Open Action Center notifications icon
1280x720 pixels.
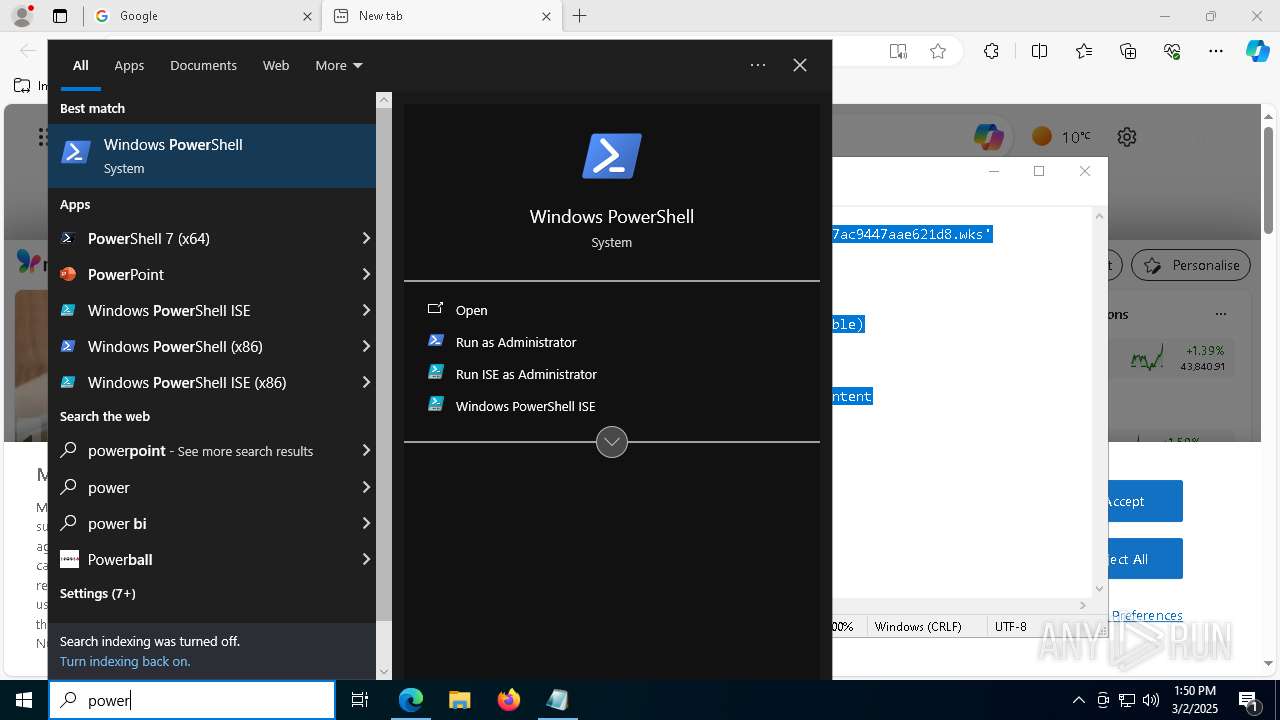[x=1248, y=700]
